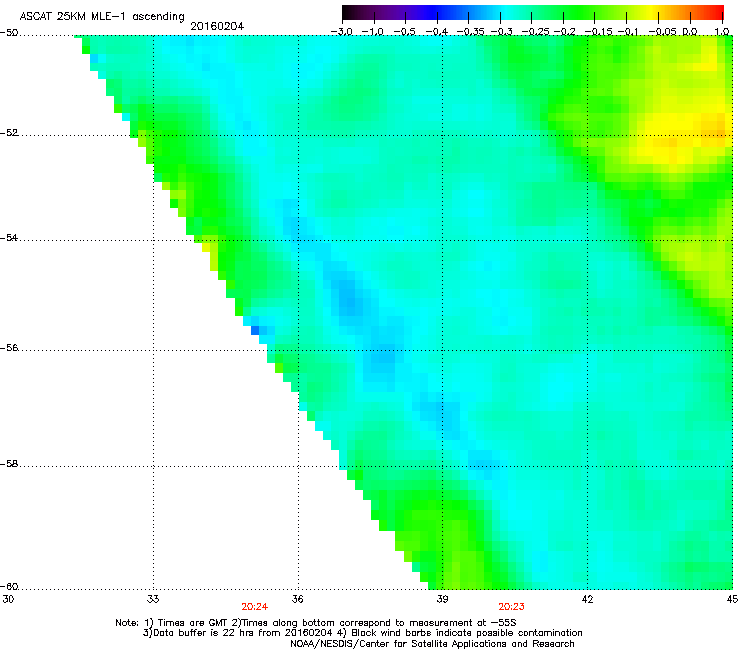The width and height of the screenshot is (740, 650).
Task: Select the black end of the color bar
Action: (350, 12)
